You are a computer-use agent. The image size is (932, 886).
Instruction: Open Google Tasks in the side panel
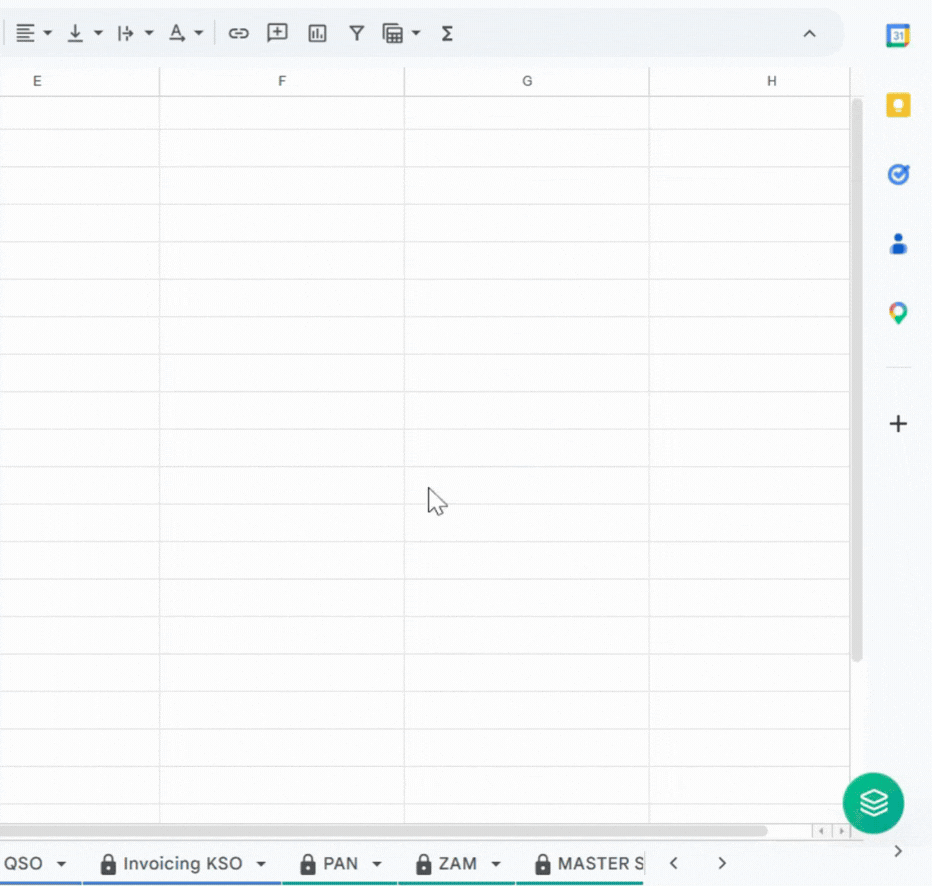click(897, 174)
